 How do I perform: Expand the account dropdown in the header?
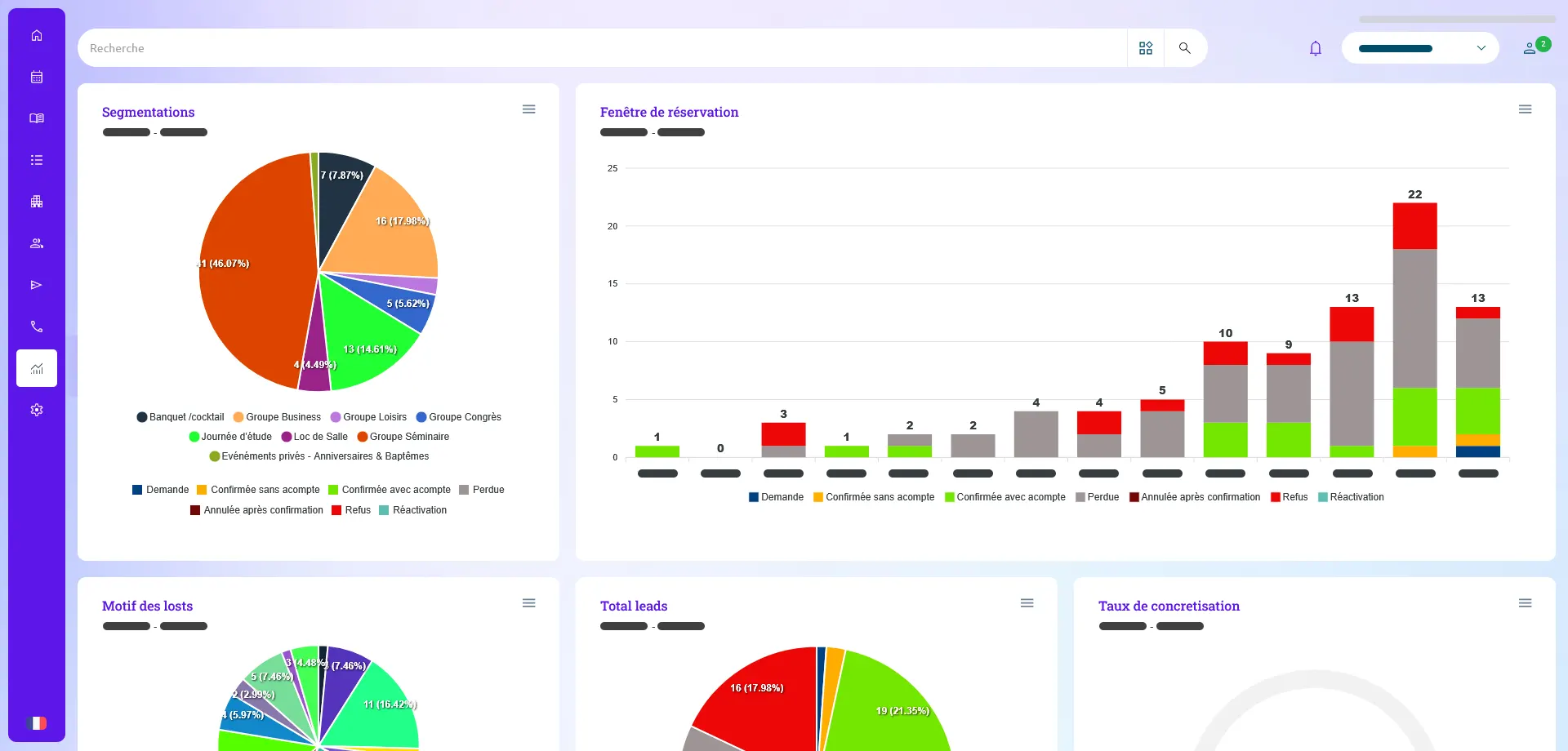pyautogui.click(x=1419, y=48)
